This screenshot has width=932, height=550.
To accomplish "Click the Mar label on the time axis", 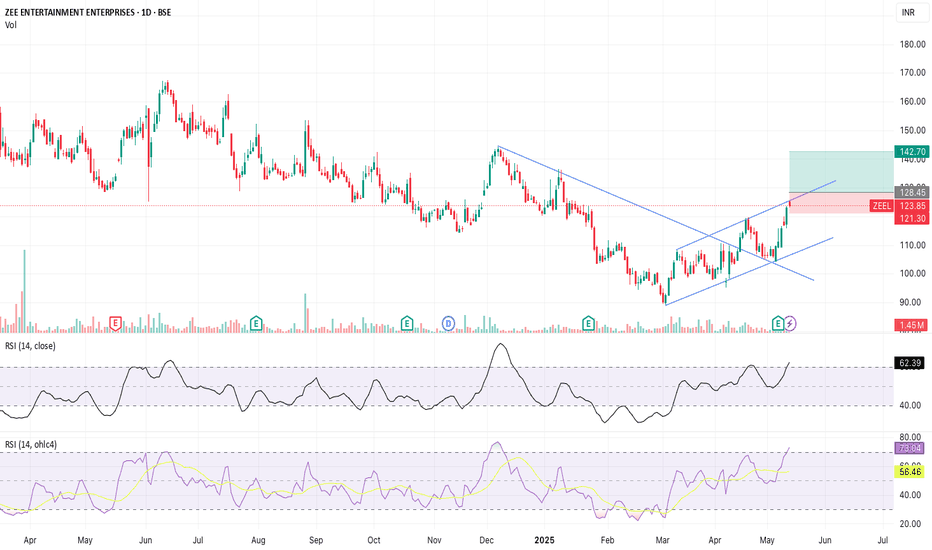I will pyautogui.click(x=662, y=540).
